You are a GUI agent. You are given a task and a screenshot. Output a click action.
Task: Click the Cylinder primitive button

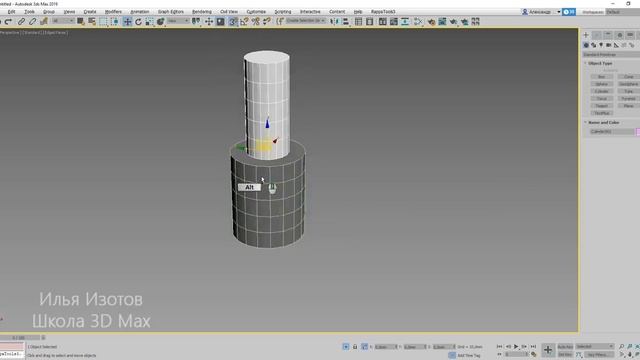point(602,91)
